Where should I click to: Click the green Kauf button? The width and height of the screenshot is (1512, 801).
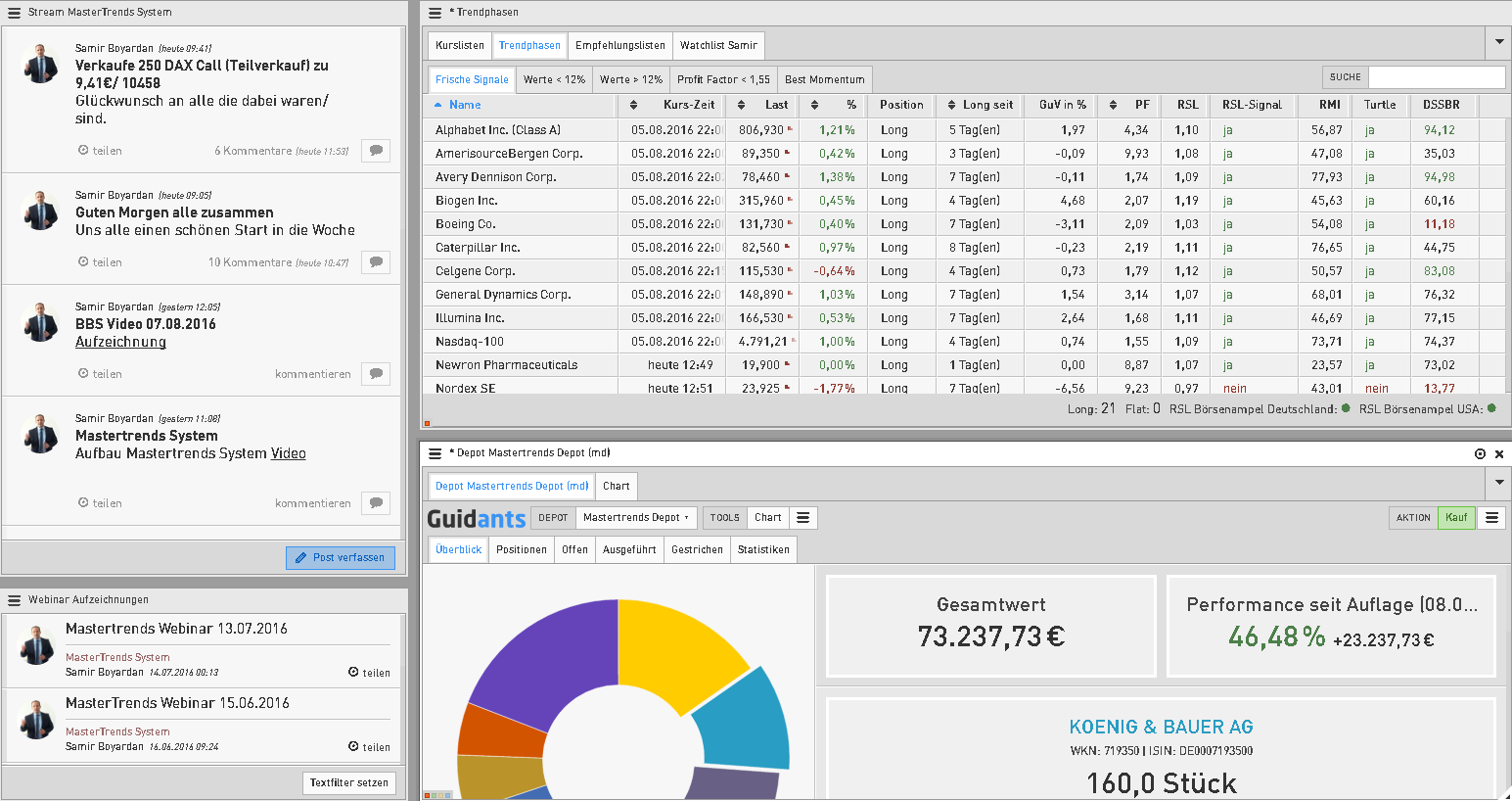tap(1456, 518)
